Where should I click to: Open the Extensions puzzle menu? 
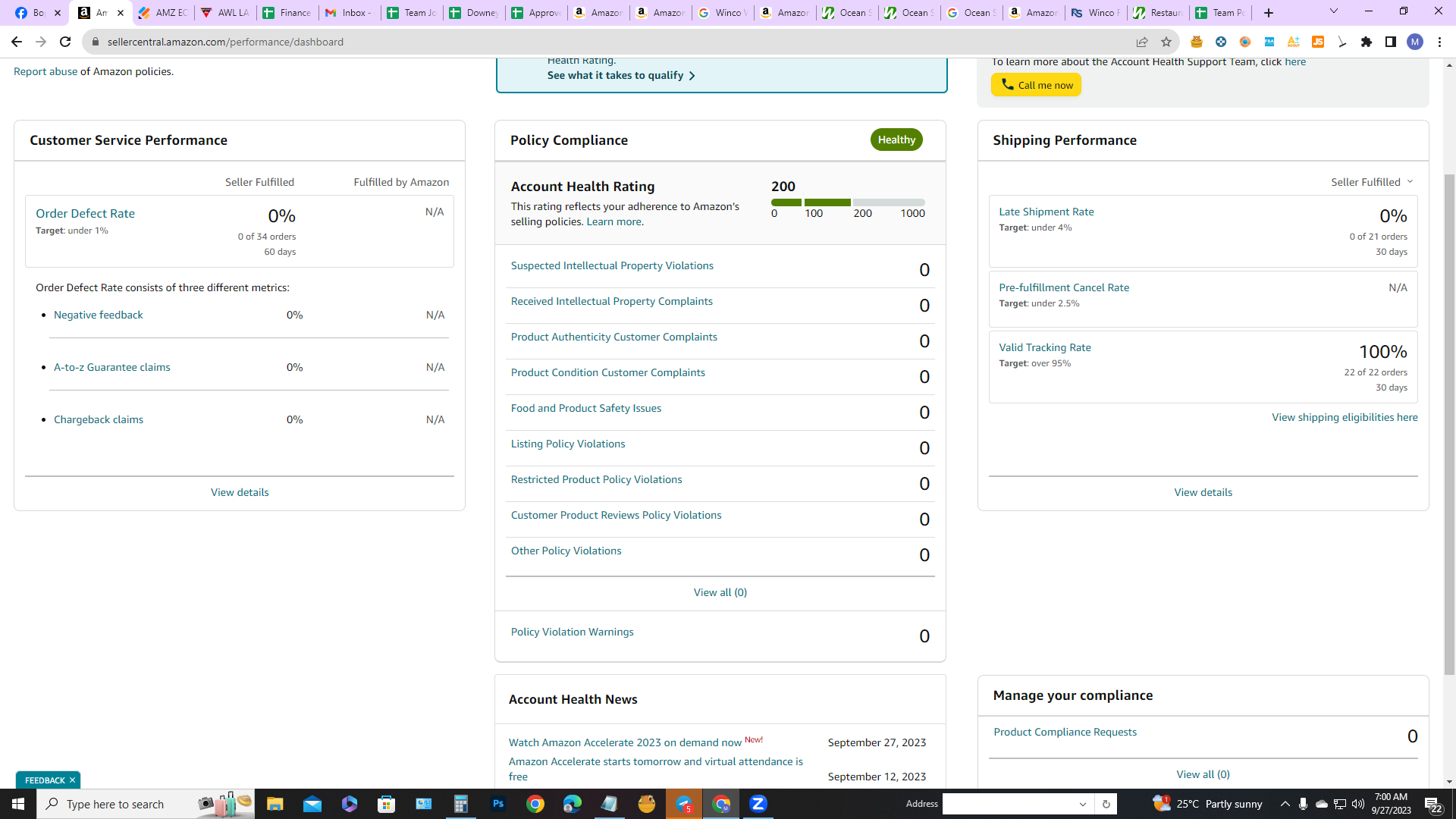tap(1367, 42)
